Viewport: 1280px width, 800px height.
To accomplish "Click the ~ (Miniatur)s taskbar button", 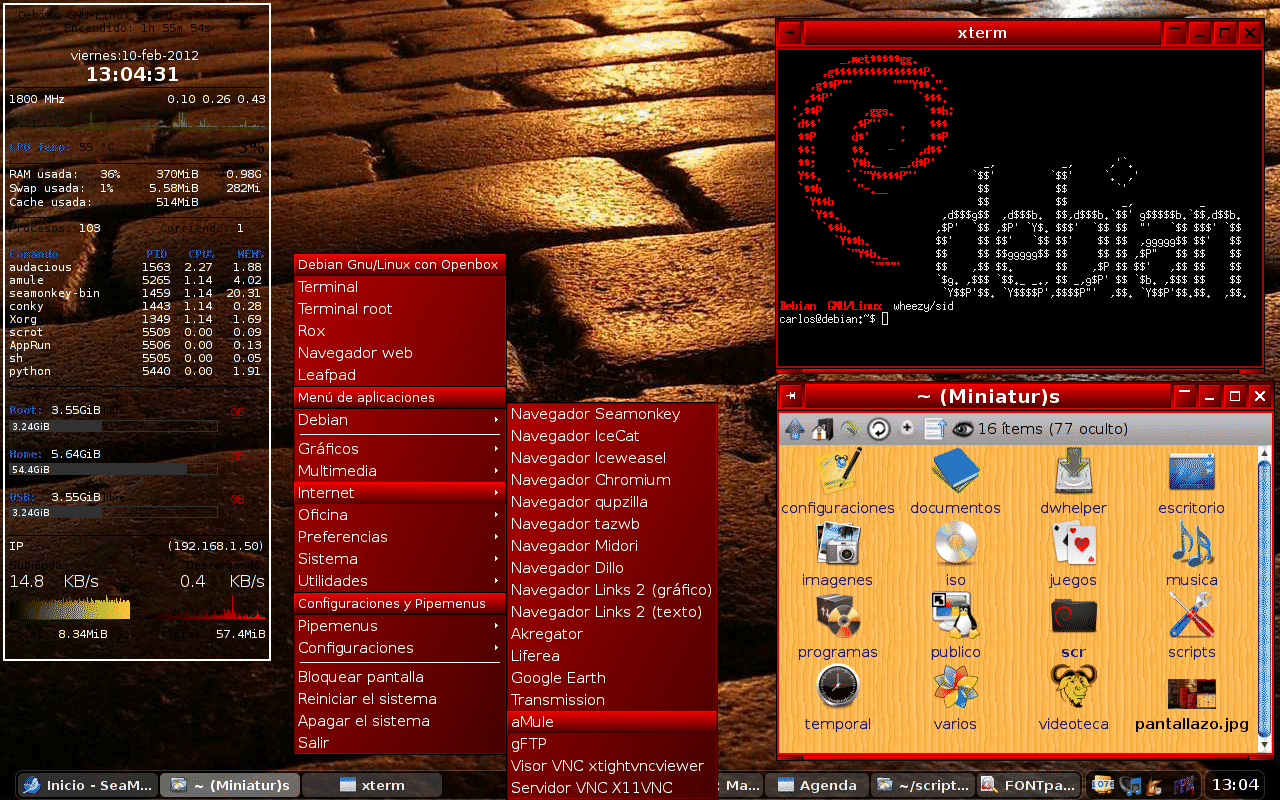I will pyautogui.click(x=230, y=785).
